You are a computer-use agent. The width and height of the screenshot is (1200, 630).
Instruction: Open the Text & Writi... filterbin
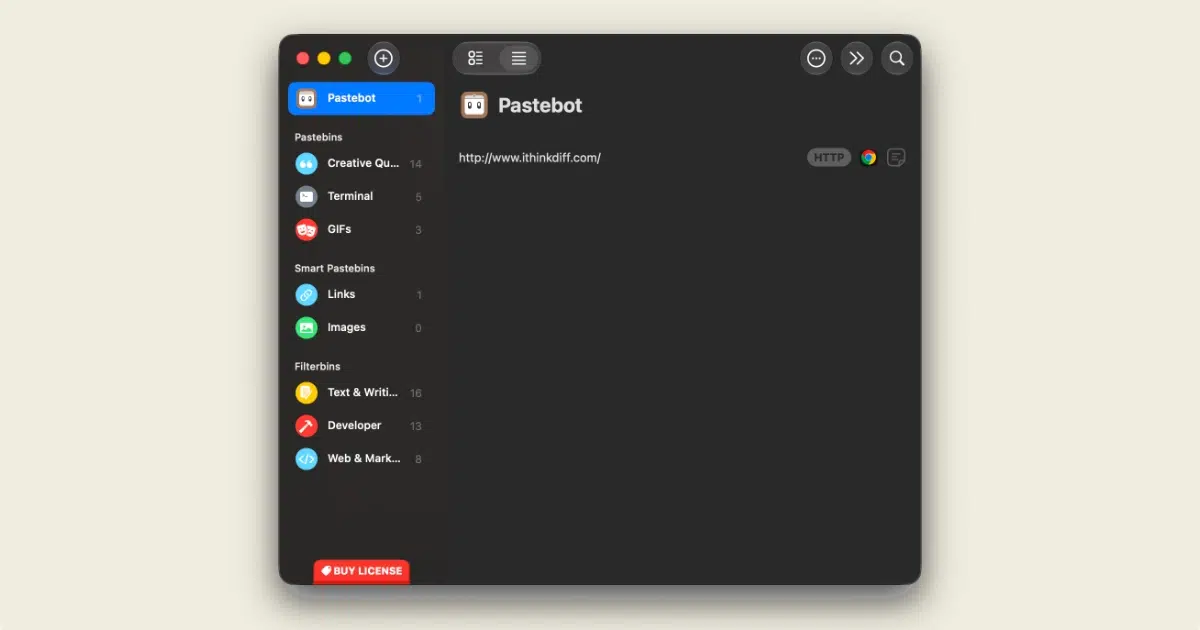click(x=361, y=392)
